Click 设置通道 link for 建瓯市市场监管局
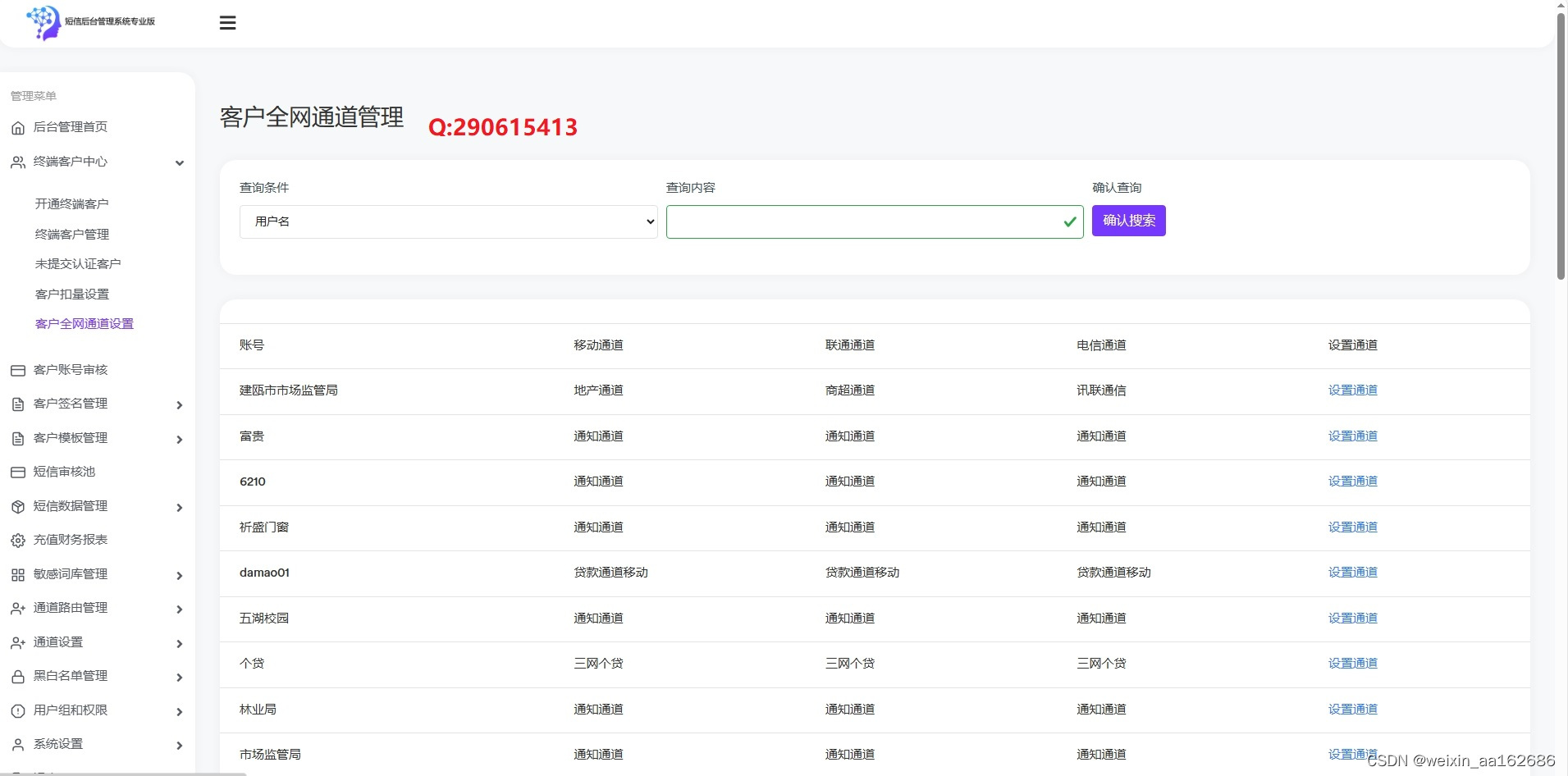Viewport: 1568px width, 776px height. click(1353, 390)
